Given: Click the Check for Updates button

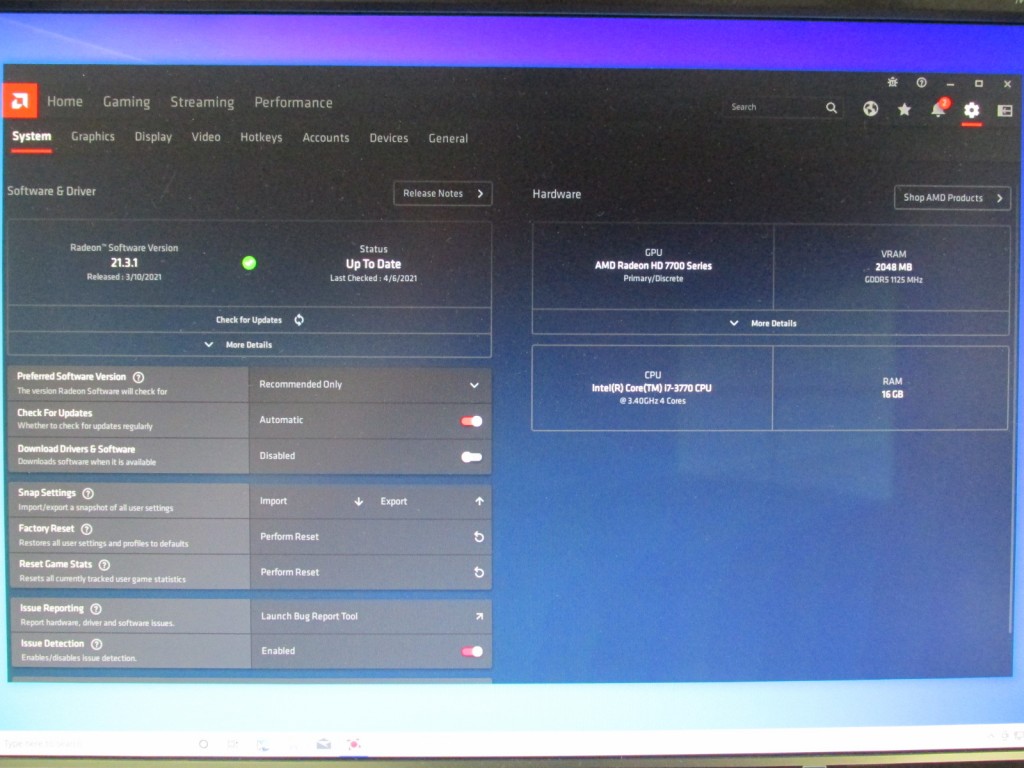Looking at the screenshot, I should click(x=249, y=320).
